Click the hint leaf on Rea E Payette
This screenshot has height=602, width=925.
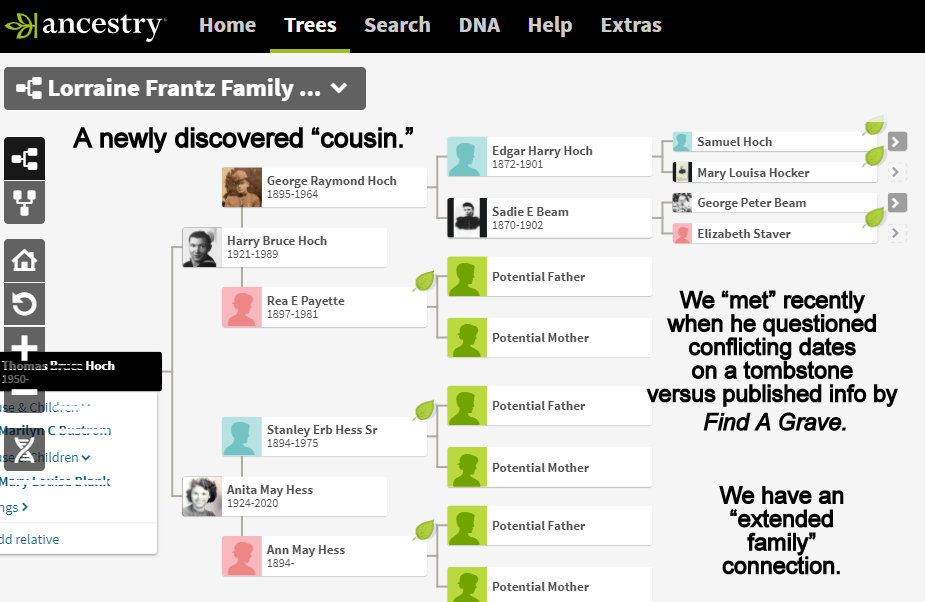pyautogui.click(x=424, y=281)
